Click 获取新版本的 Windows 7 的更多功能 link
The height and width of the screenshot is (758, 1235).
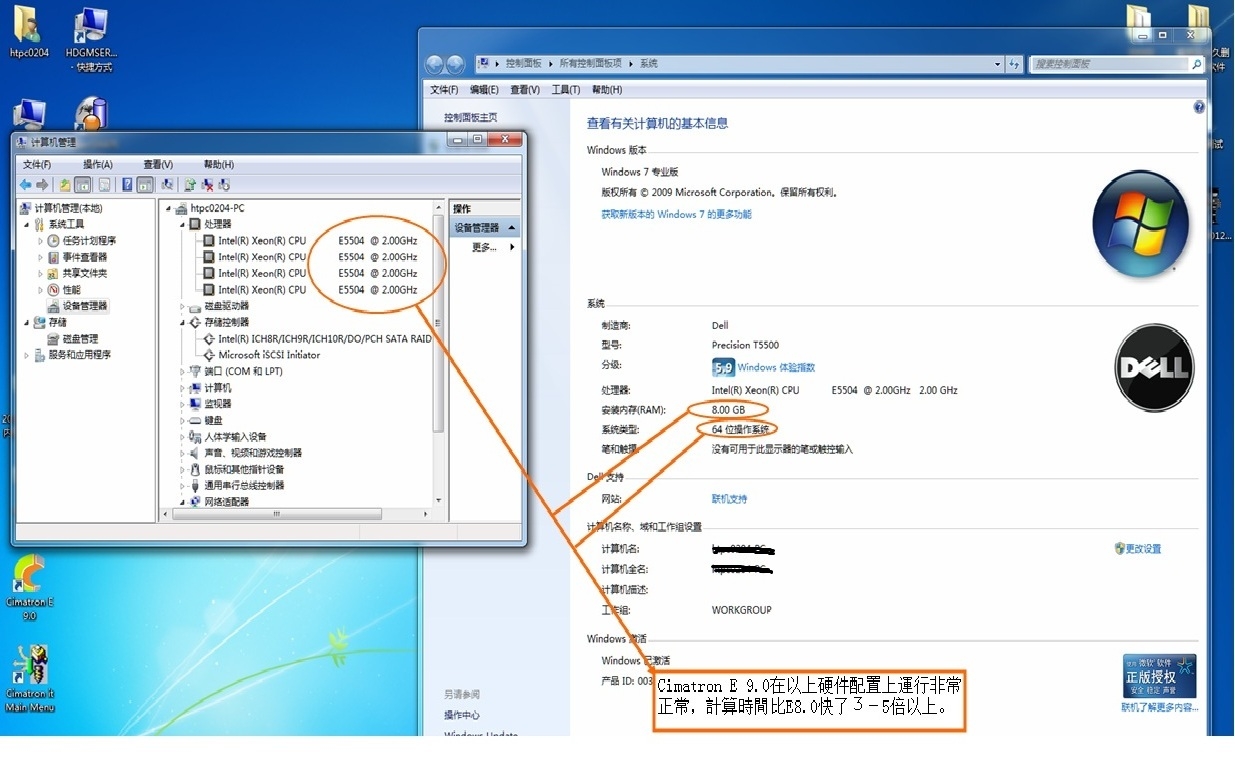676,215
